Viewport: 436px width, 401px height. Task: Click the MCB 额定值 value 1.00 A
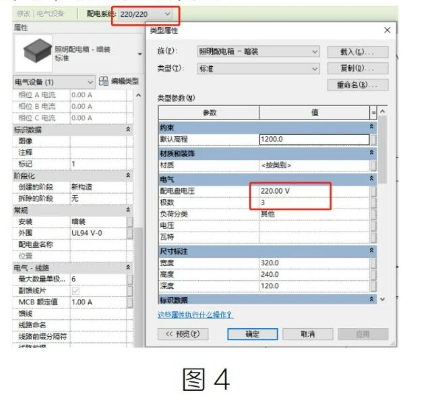point(99,302)
